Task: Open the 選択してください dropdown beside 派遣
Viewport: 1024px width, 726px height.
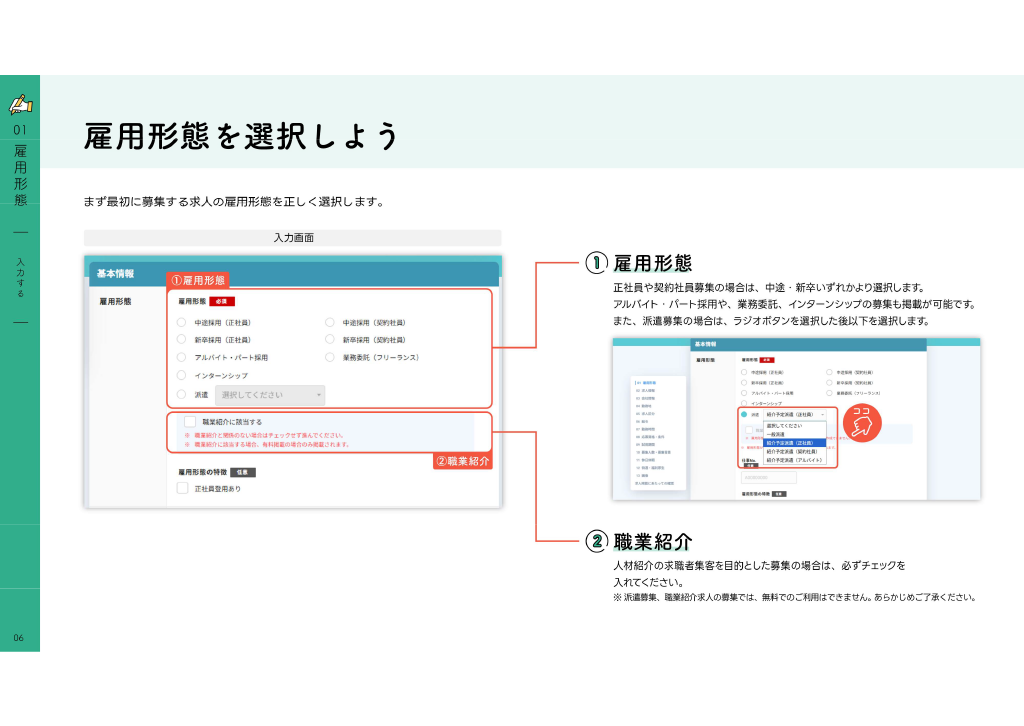Action: click(270, 395)
